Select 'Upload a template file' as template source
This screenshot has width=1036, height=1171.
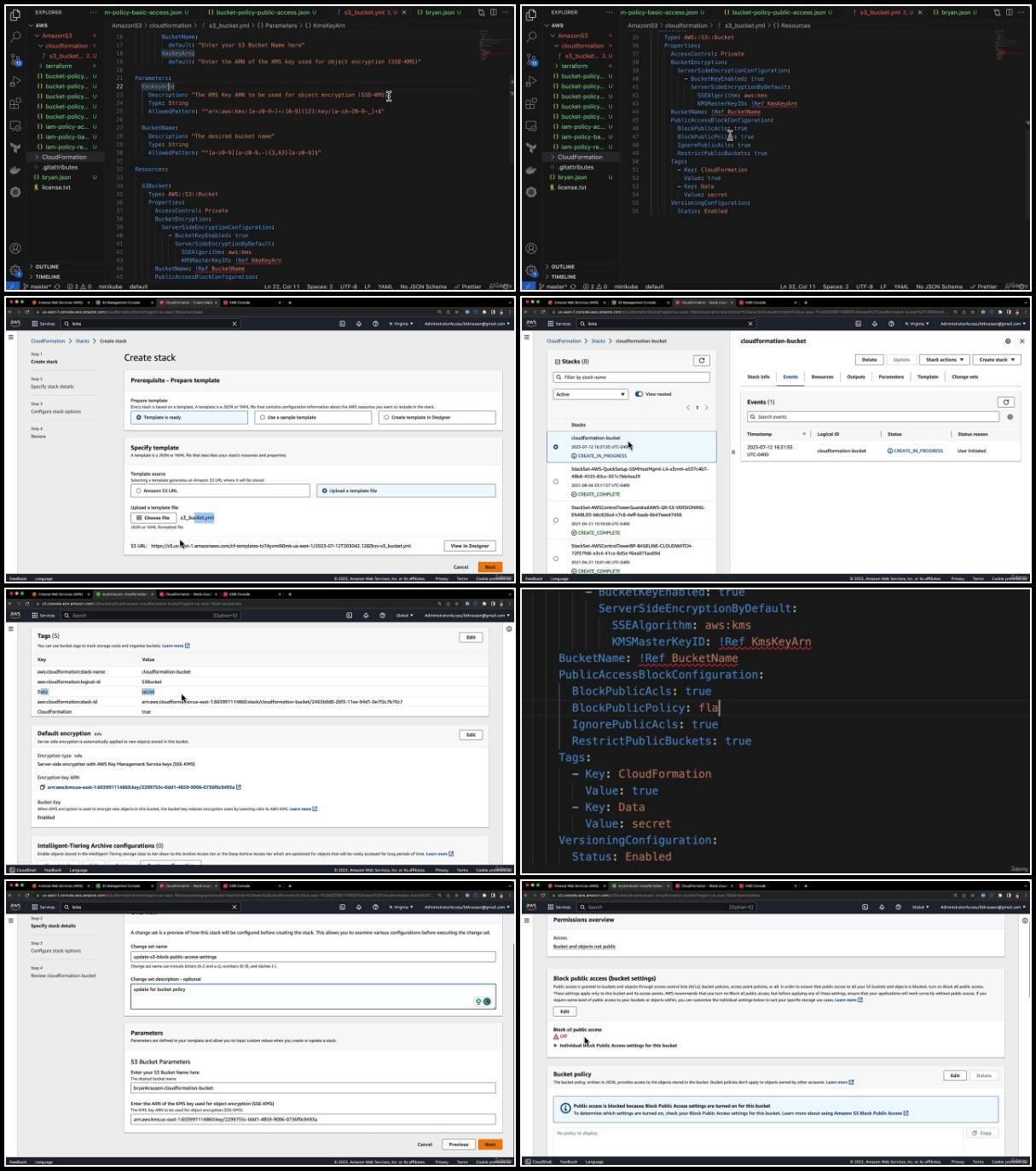click(406, 491)
